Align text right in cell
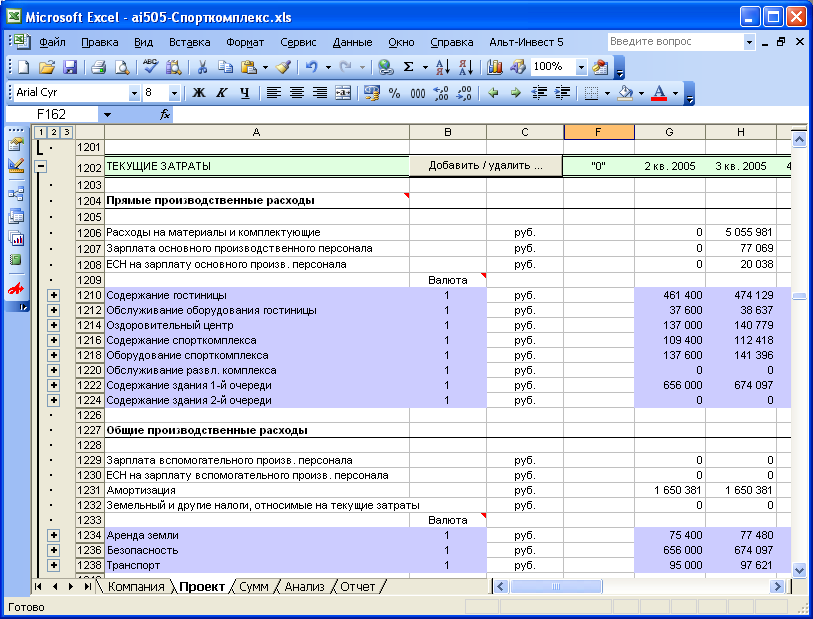The width and height of the screenshot is (813, 619). [320, 93]
